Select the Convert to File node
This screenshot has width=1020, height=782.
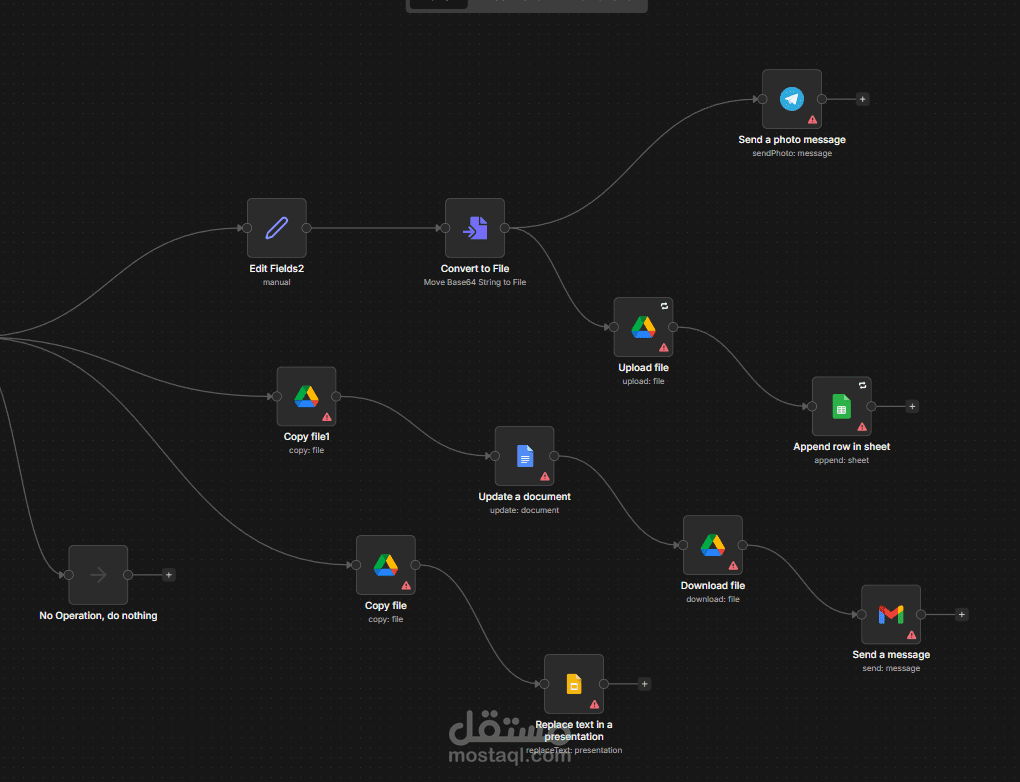click(x=475, y=228)
